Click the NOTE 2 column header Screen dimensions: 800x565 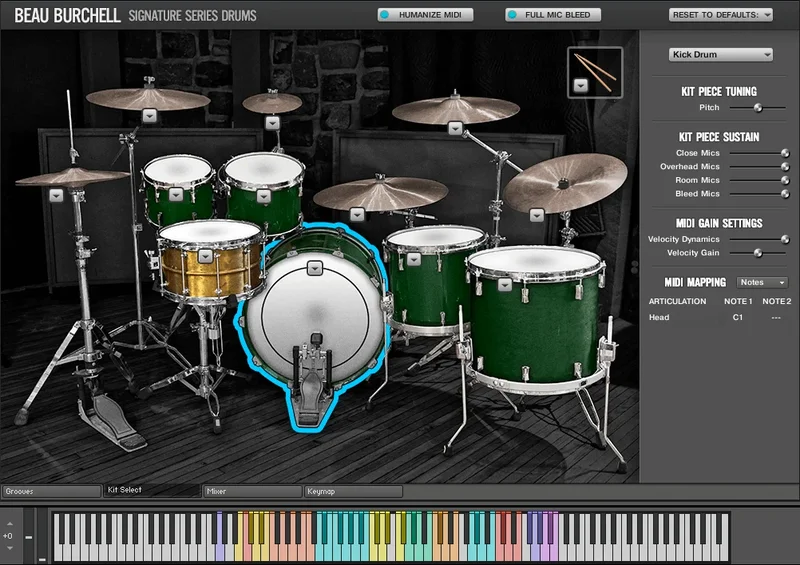click(777, 302)
